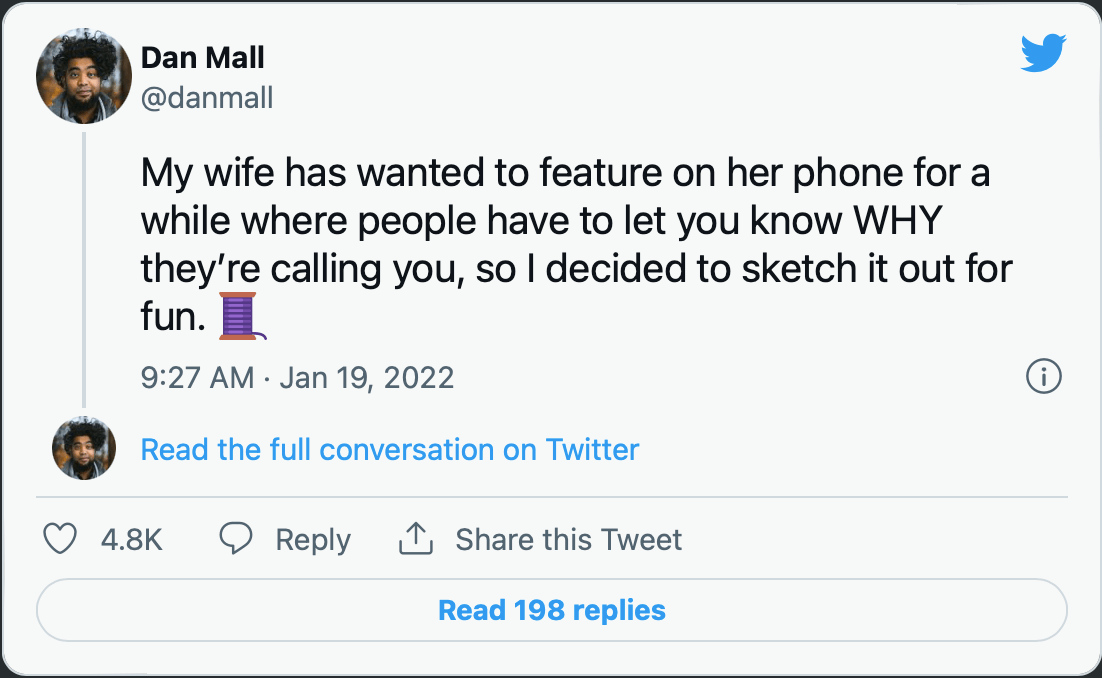Click the reply speech bubble icon
The image size is (1102, 678).
point(235,538)
